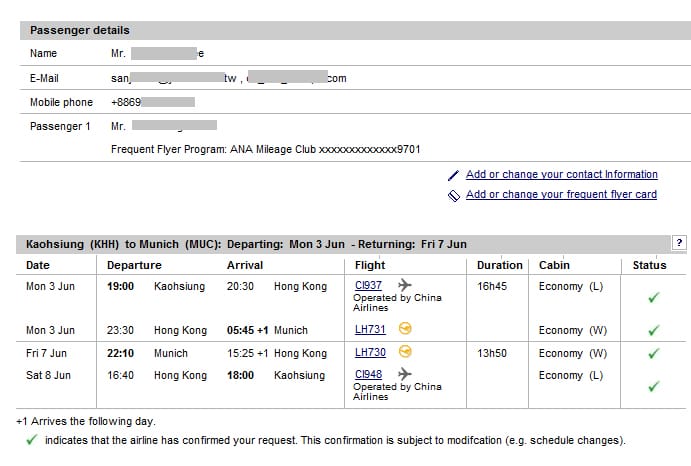Click the Lufthansa logo beside LH730
The width and height of the screenshot is (691, 466).
pos(405,352)
